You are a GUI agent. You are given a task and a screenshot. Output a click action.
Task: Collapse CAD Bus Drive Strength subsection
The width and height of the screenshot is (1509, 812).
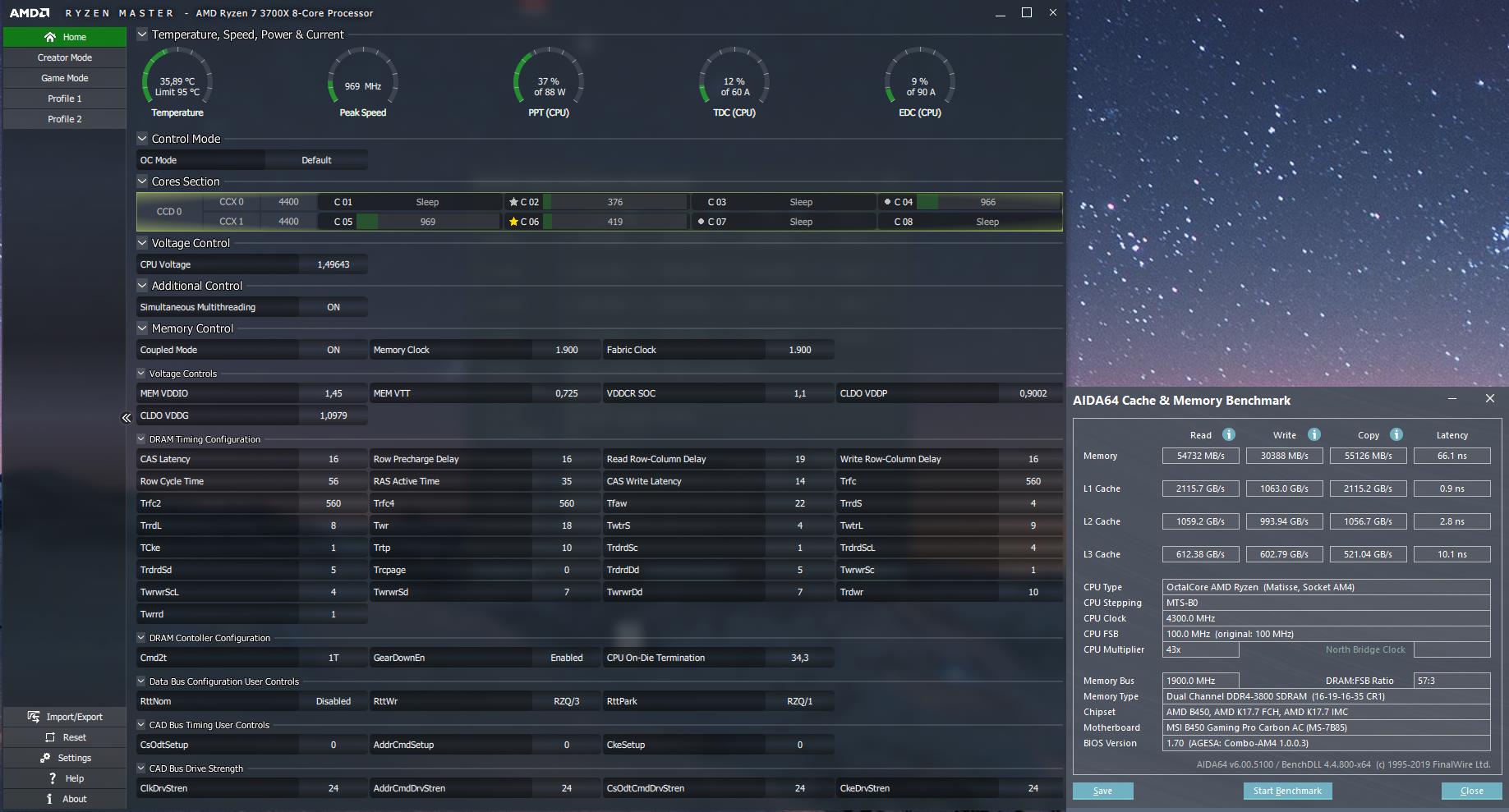[x=141, y=768]
